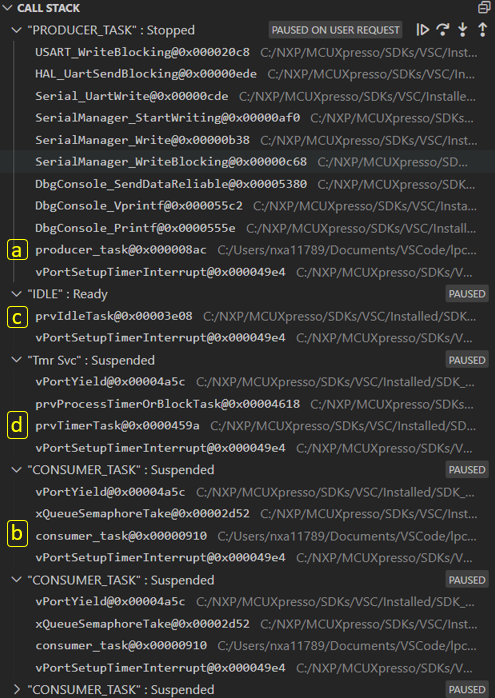495x698 pixels.
Task: Select the DbgConsole_Vprintf@0x000055c2 frame
Action: click(x=248, y=206)
